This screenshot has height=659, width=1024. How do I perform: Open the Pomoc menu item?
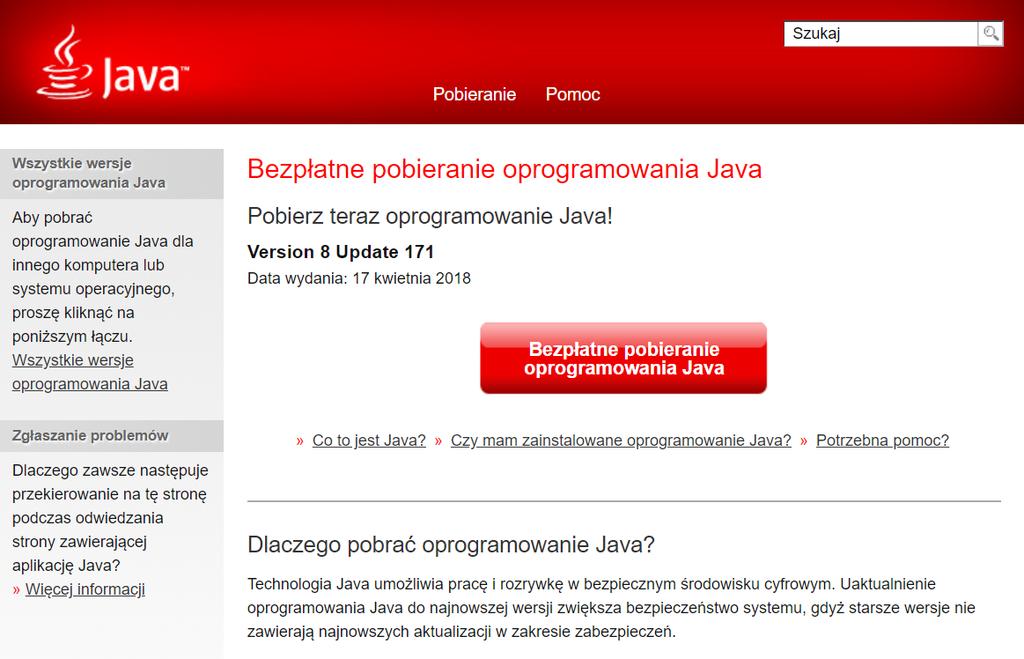[x=573, y=94]
